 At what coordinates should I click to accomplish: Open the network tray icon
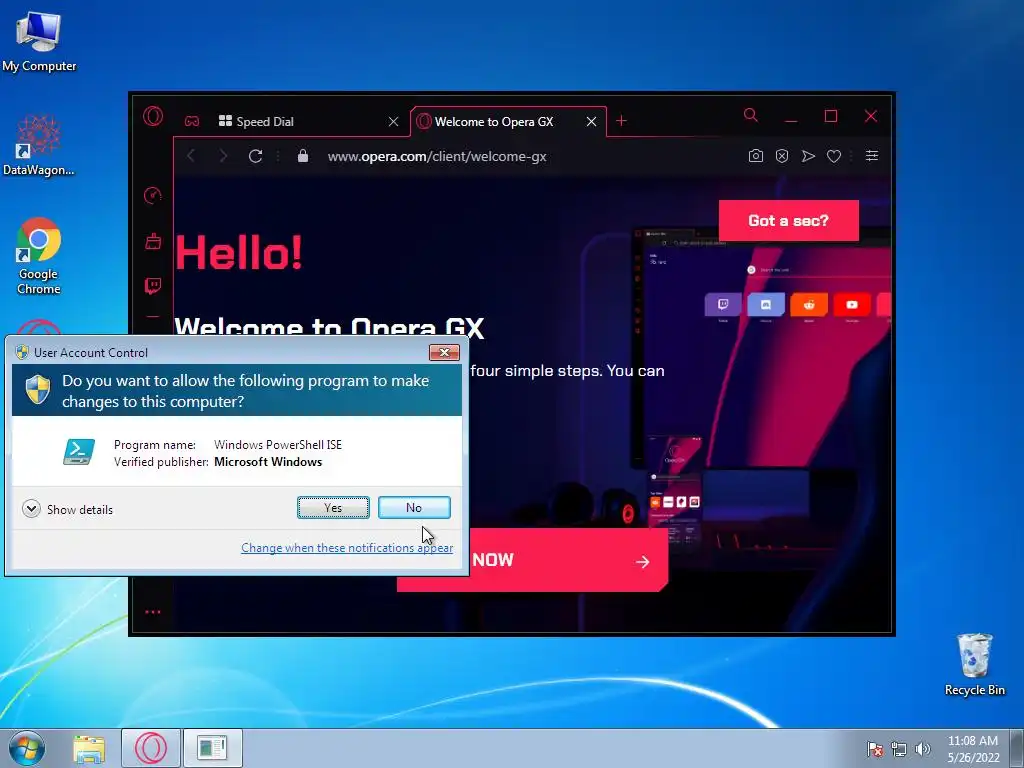[899, 749]
